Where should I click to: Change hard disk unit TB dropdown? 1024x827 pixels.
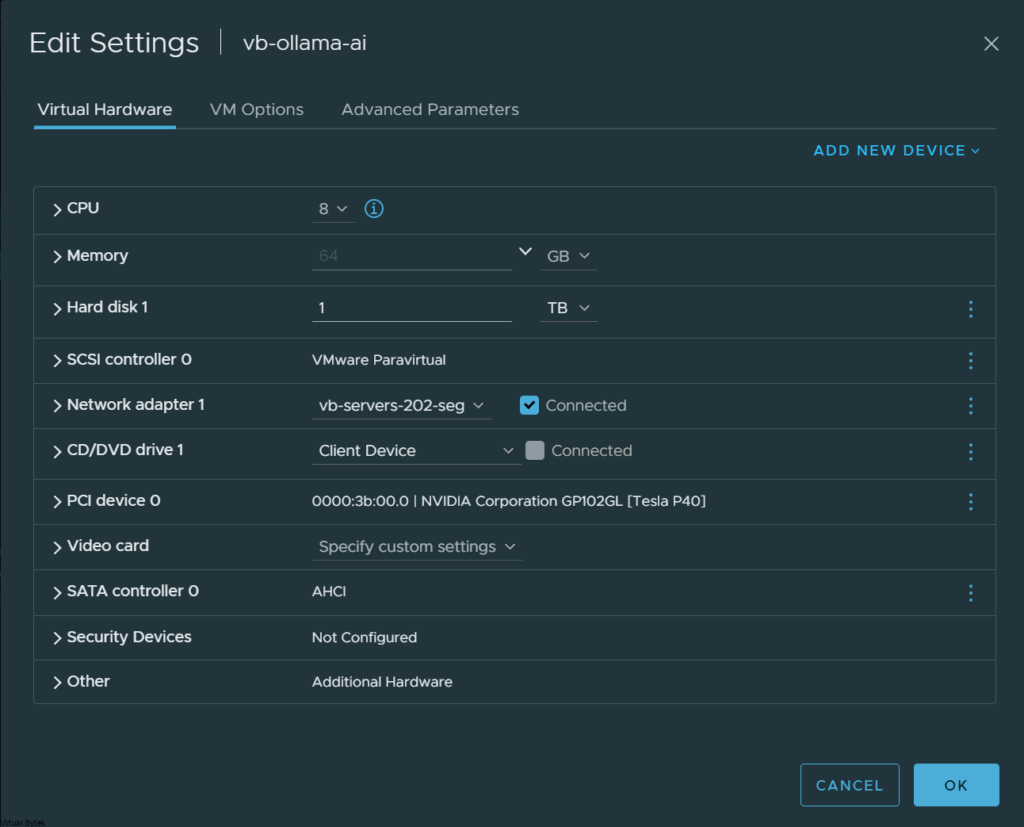[568, 308]
